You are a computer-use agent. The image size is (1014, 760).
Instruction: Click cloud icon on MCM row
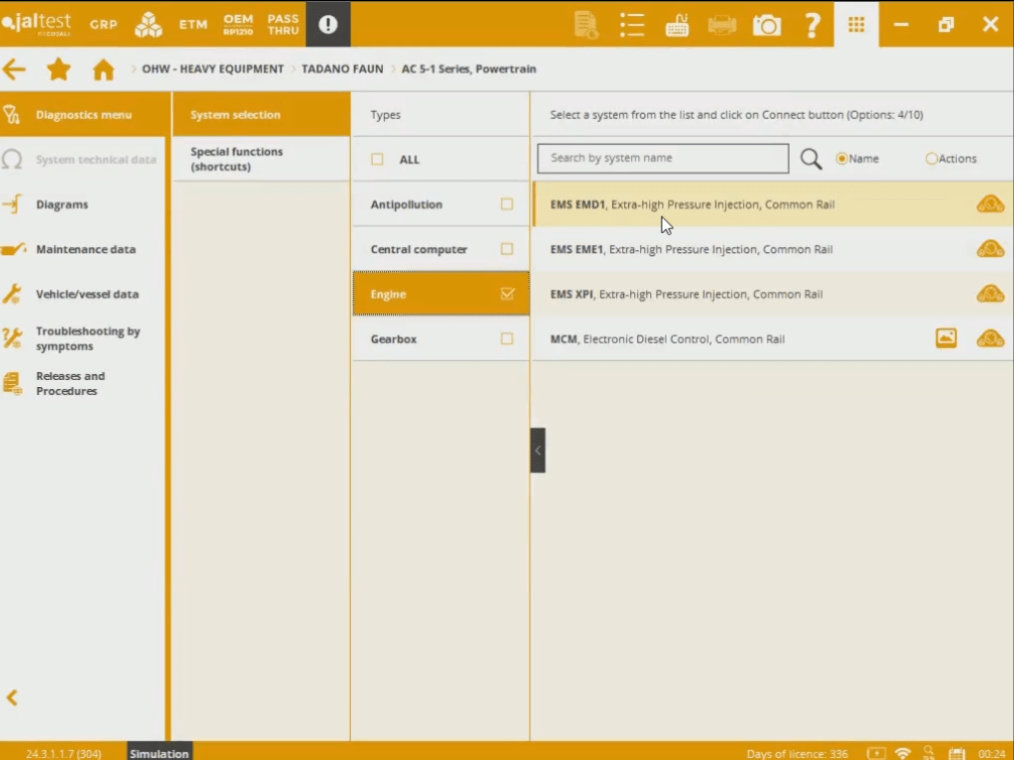tap(990, 338)
